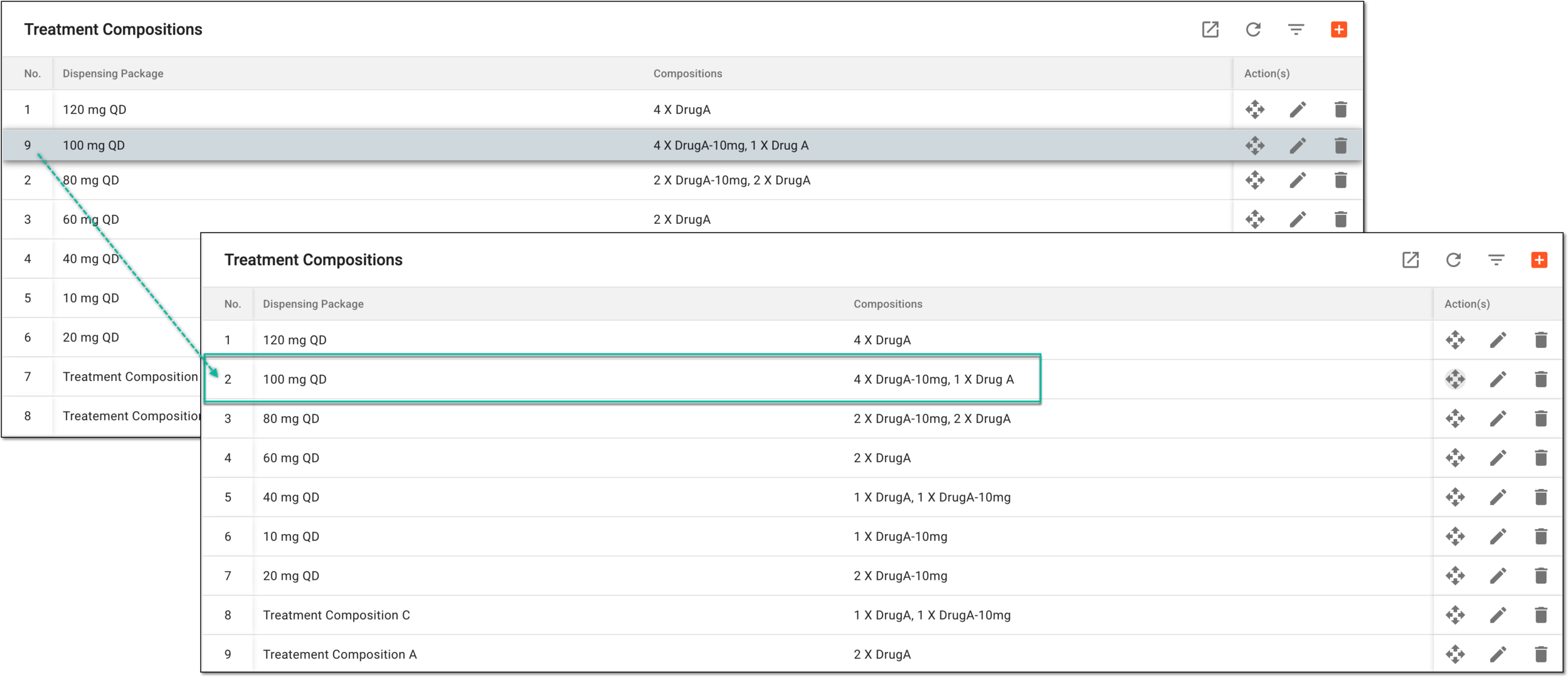The width and height of the screenshot is (1568, 677).
Task: Delete highlighted row numbered 9 in back panel
Action: pos(1341,145)
